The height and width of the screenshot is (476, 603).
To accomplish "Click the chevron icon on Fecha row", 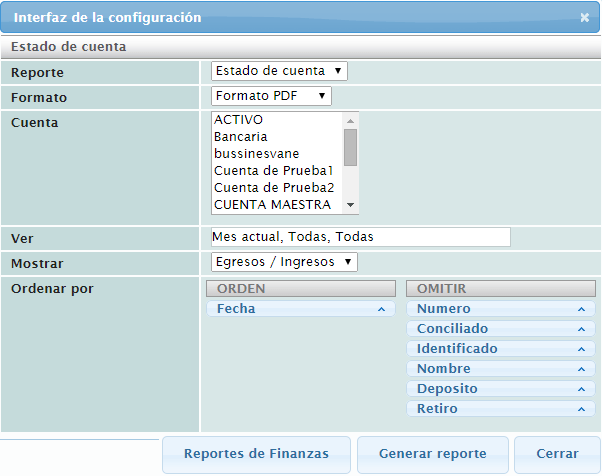I will tap(380, 310).
